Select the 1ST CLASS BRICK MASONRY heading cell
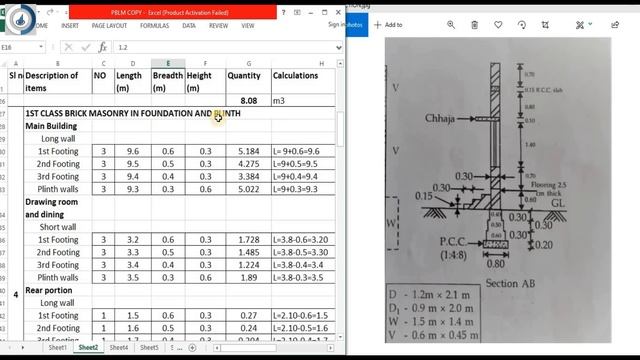Screen dimensions: 640x360 click(133, 113)
